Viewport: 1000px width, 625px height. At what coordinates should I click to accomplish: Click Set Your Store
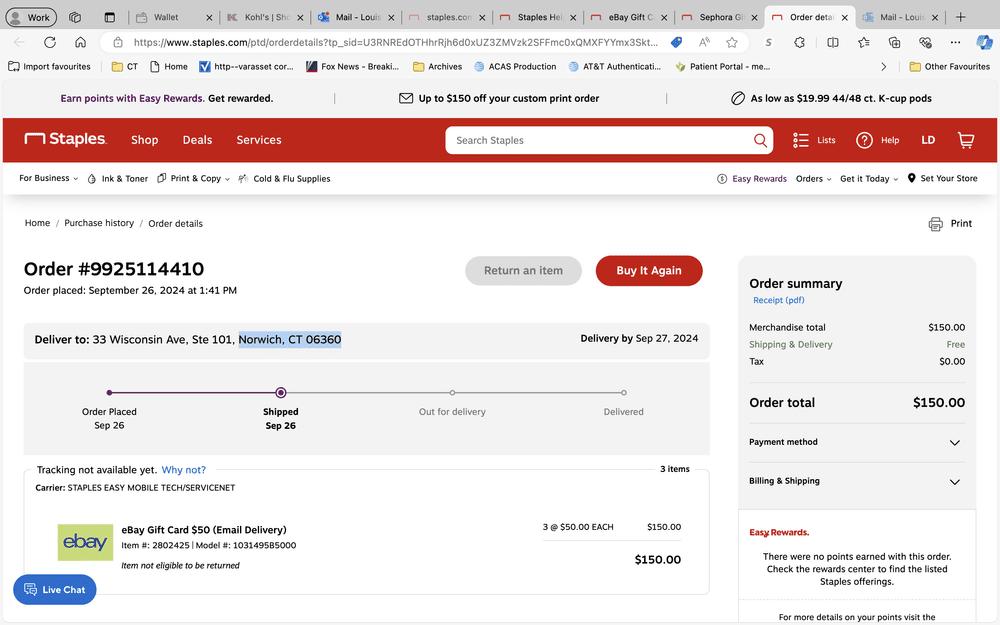pos(943,179)
